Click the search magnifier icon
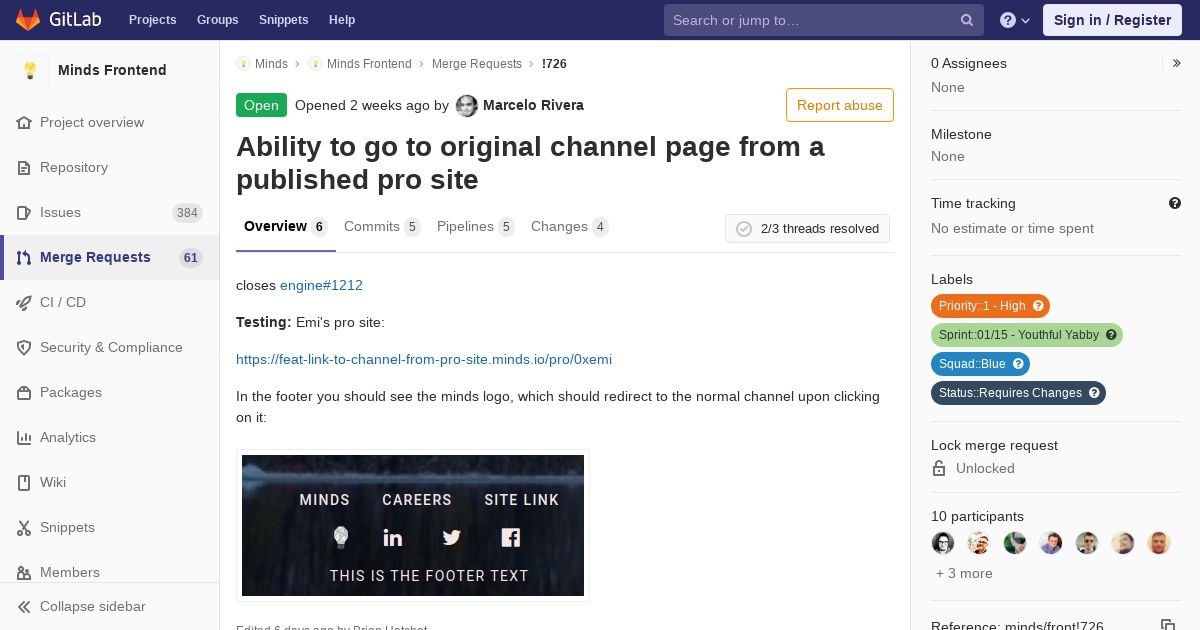This screenshot has height=630, width=1200. pos(967,20)
